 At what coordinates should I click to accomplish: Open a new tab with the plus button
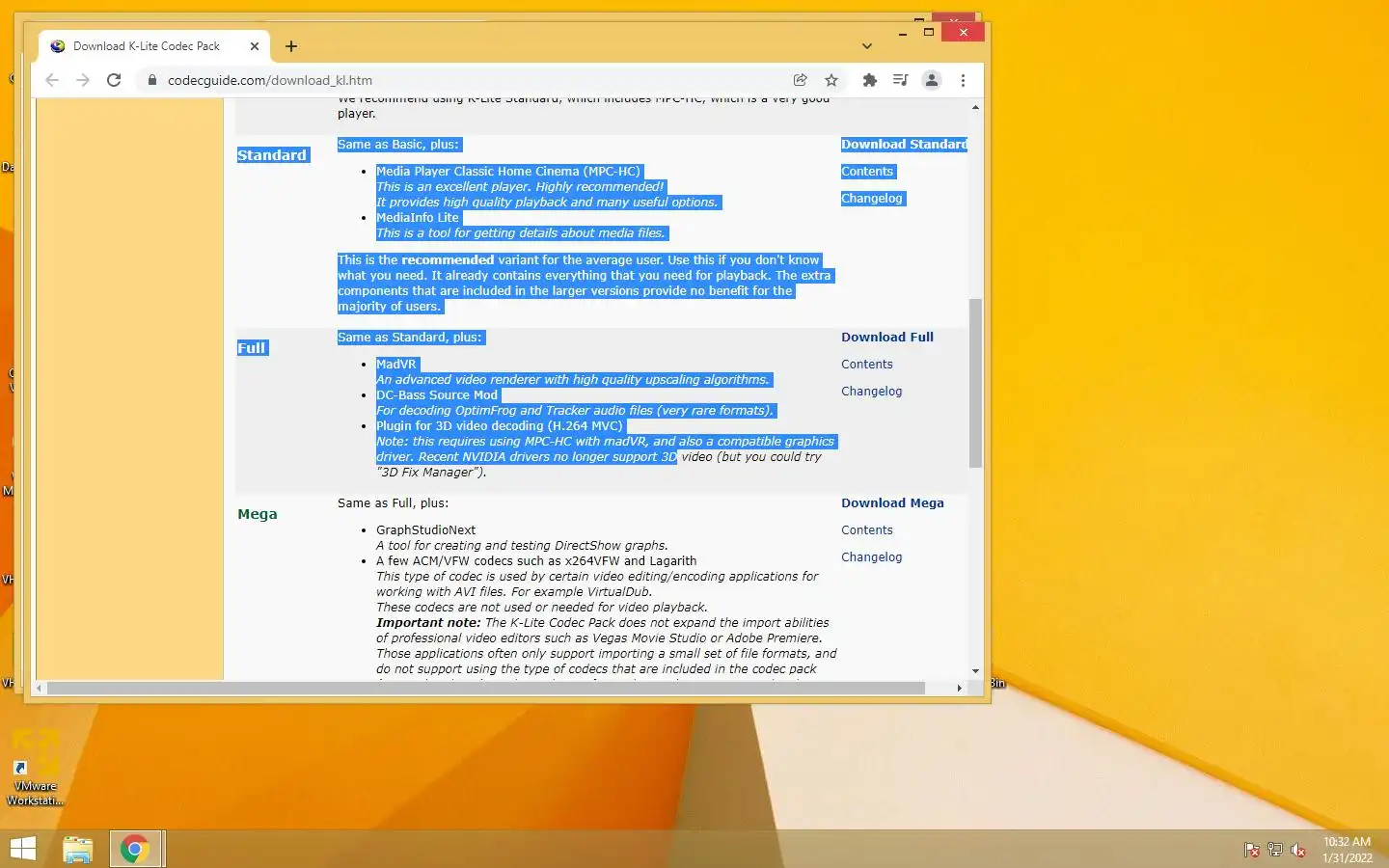(291, 46)
